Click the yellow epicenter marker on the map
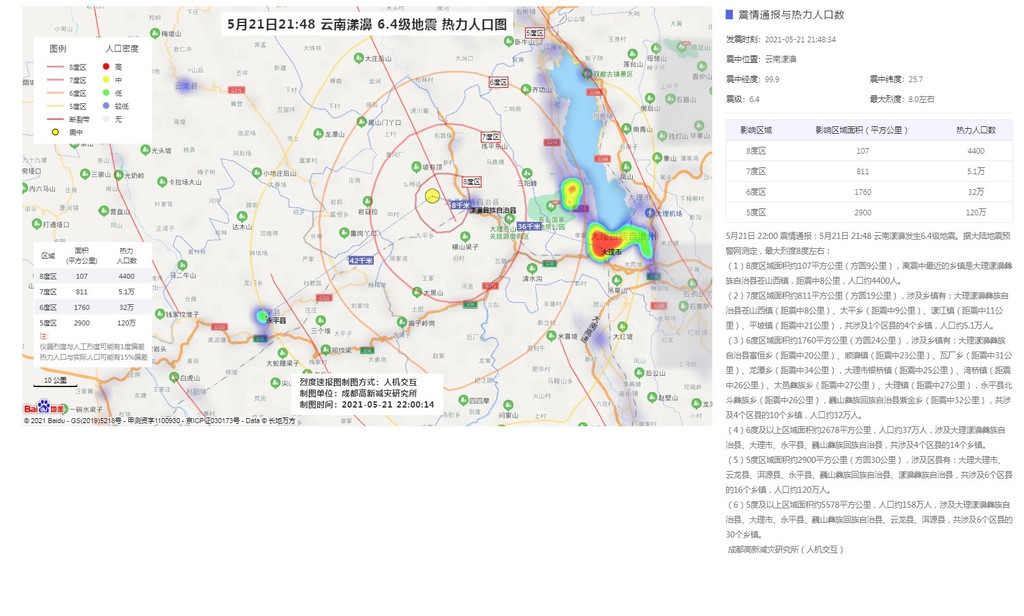Screen dimensions: 1024x616 pos(432,197)
